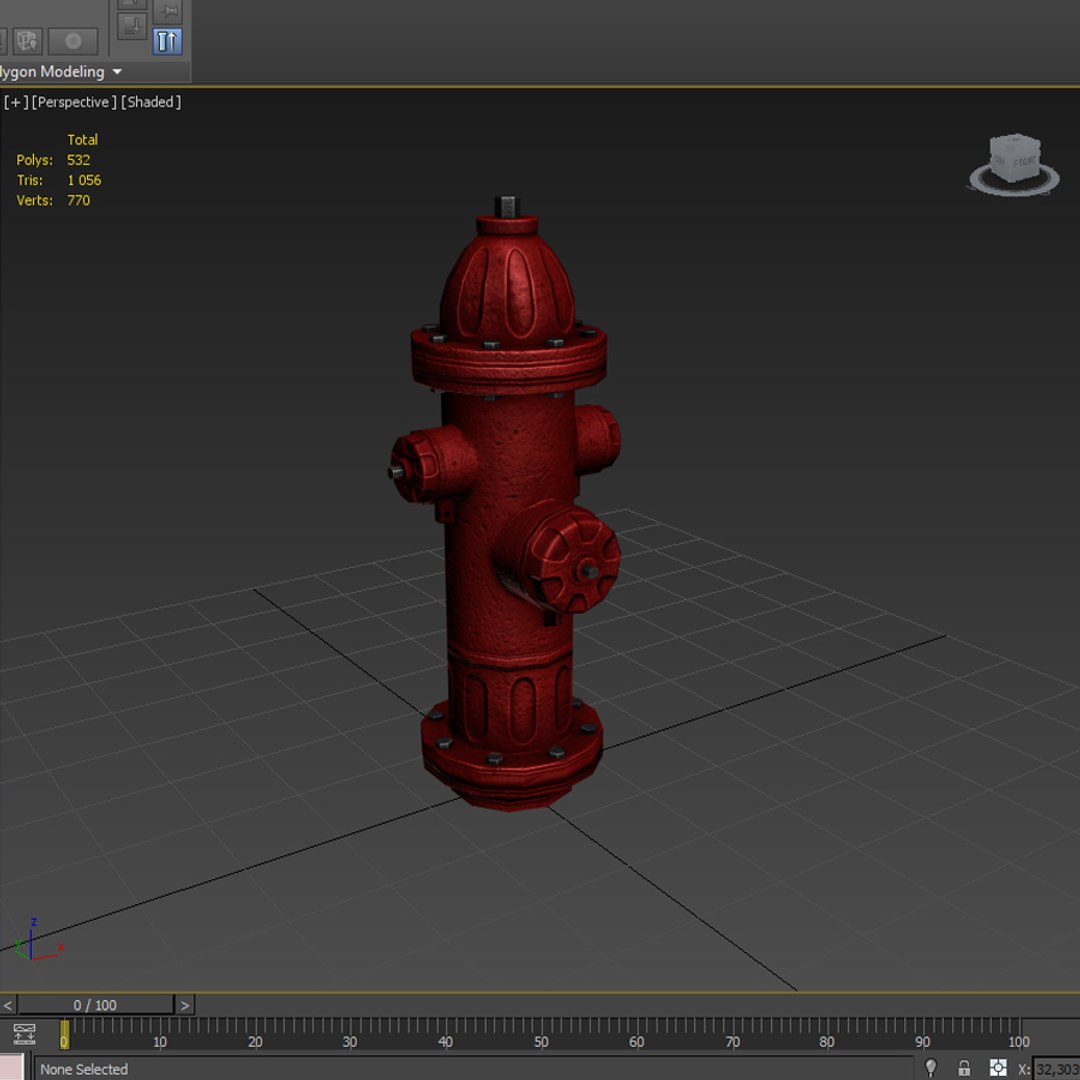Toggle the Selection Lock padlock icon
The image size is (1080, 1080).
964,1068
